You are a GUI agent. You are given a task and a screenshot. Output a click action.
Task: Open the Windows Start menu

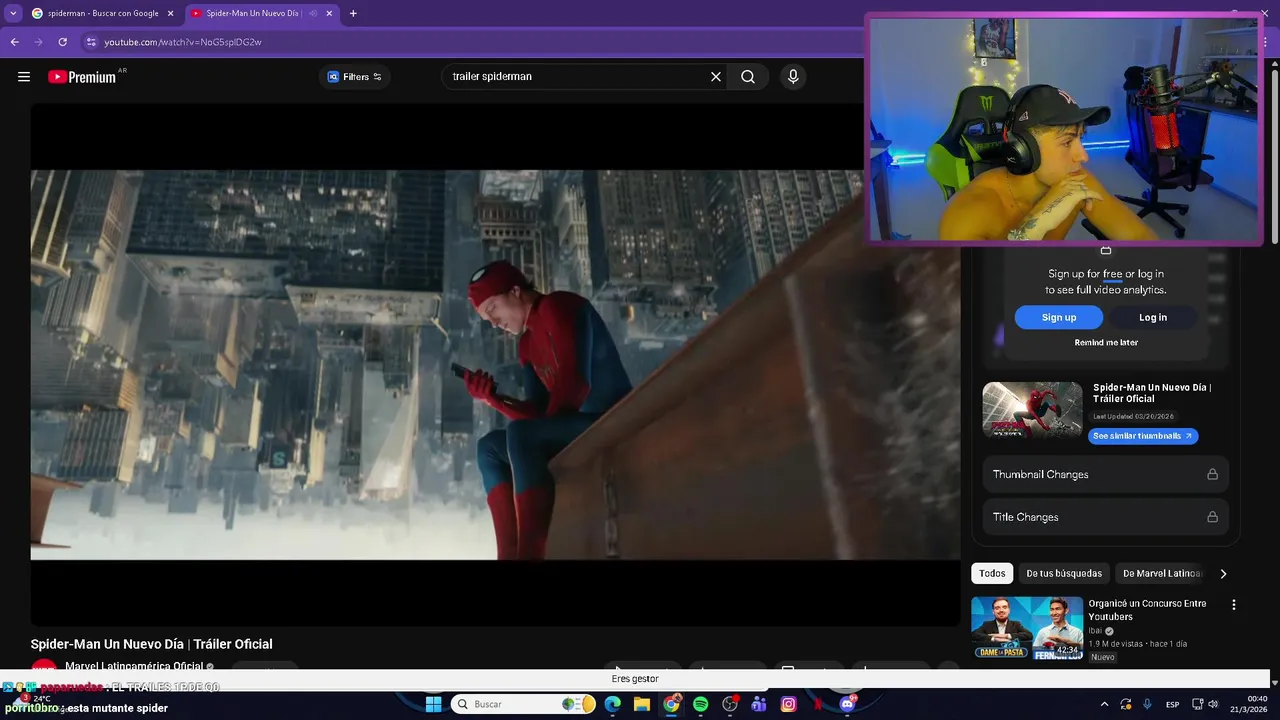coord(433,704)
